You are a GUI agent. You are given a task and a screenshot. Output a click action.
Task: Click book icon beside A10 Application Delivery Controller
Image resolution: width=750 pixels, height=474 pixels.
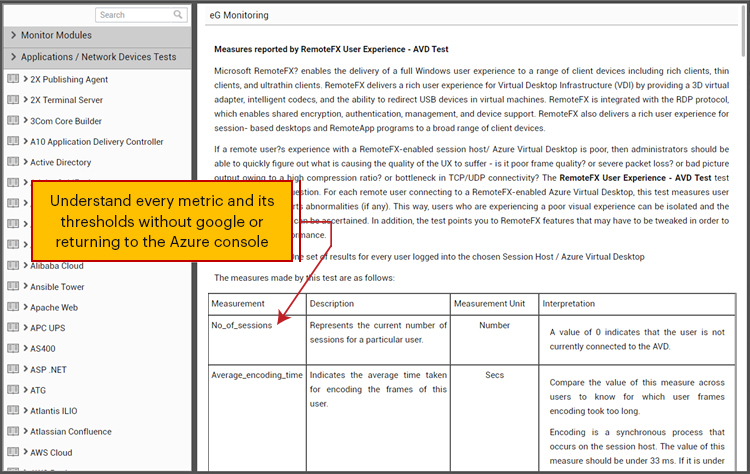[x=13, y=141]
